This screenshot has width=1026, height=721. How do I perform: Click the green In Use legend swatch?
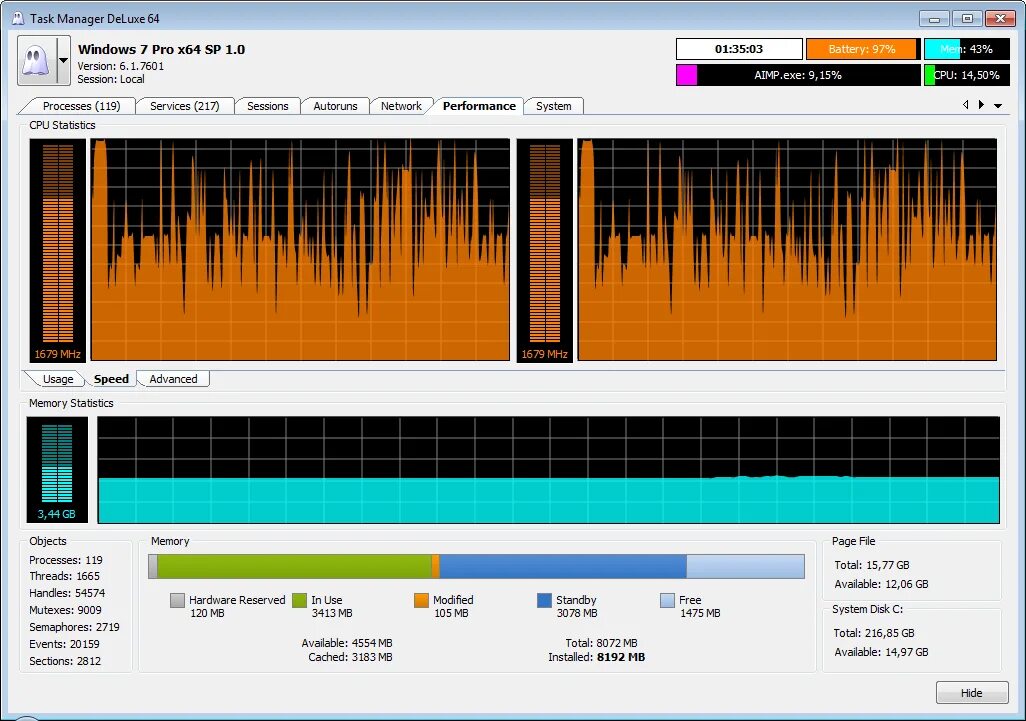(299, 600)
